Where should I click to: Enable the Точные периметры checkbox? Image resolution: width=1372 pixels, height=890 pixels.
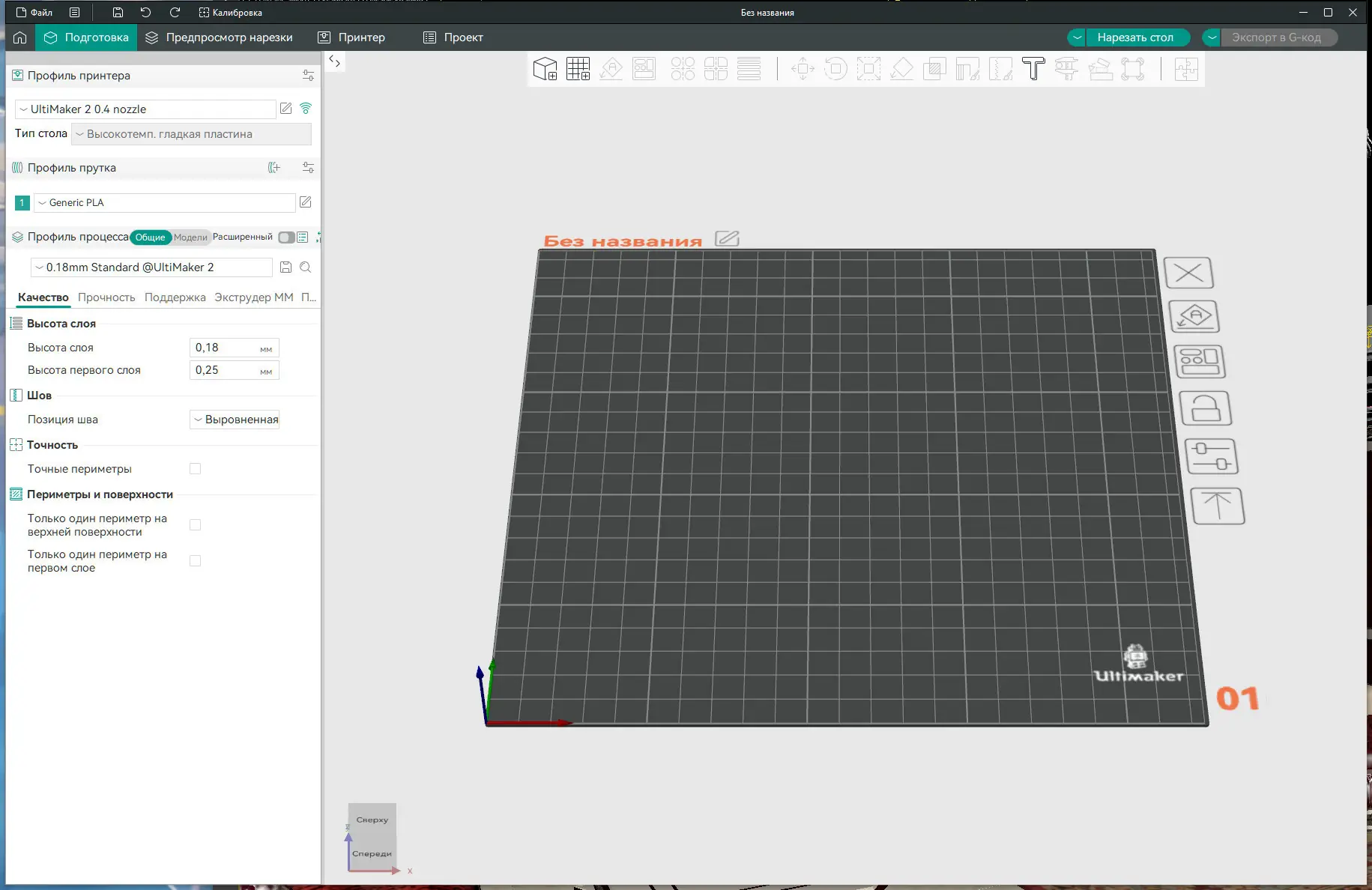point(196,469)
